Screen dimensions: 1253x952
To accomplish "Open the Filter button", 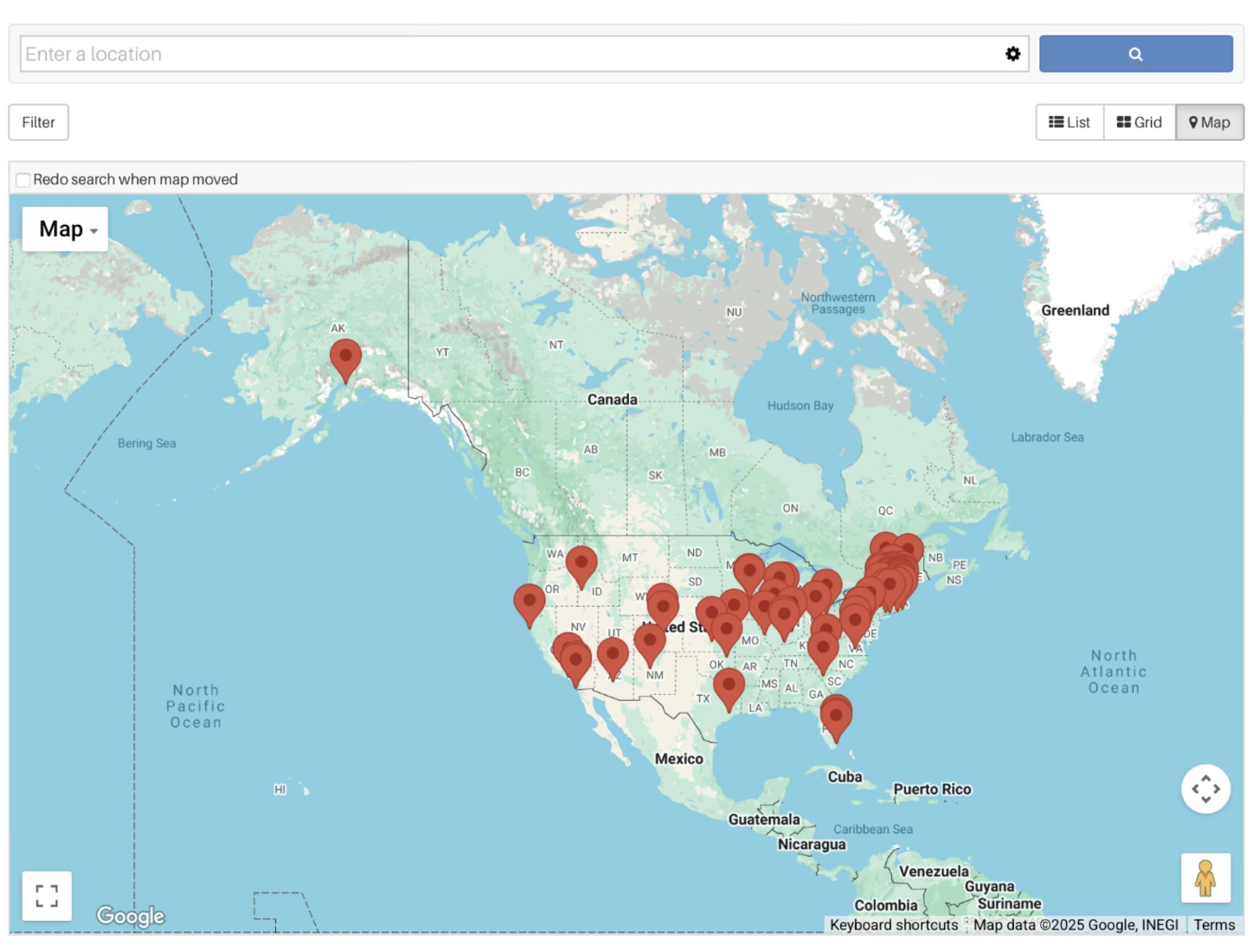I will (38, 122).
